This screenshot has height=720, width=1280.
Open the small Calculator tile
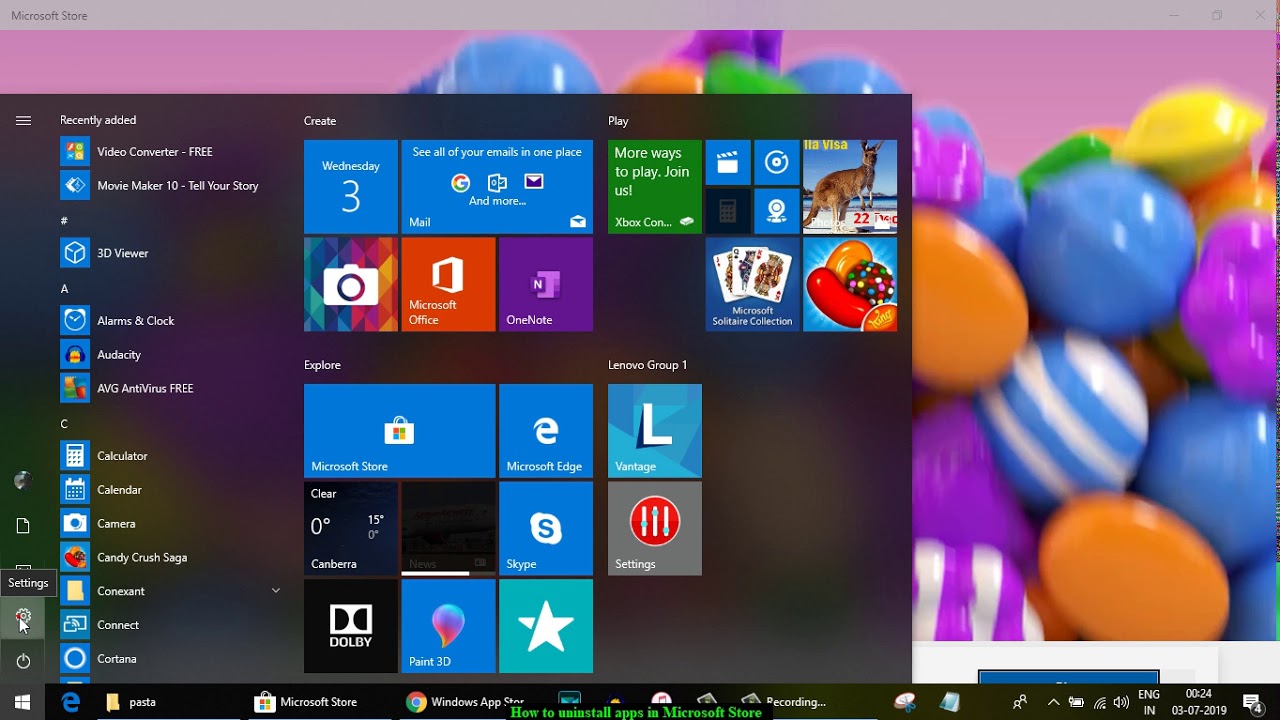pyautogui.click(x=728, y=211)
